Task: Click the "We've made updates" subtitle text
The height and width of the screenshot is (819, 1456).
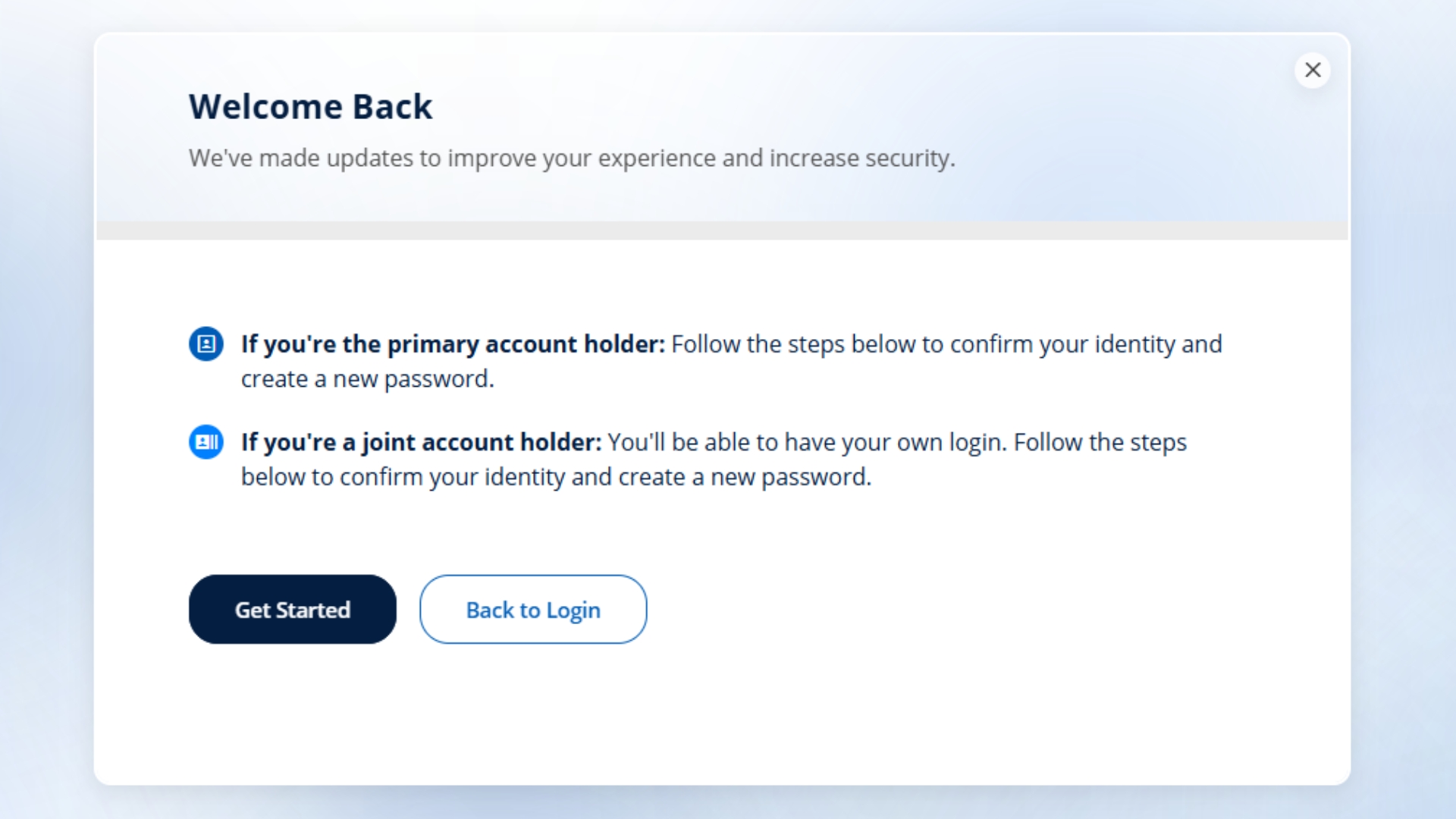Action: click(x=571, y=158)
